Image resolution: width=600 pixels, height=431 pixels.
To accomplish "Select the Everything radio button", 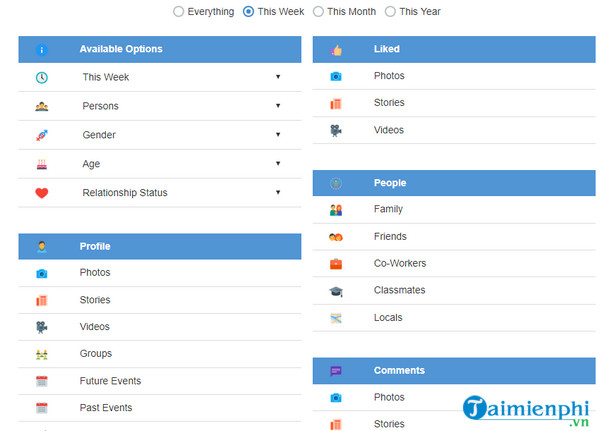I will pos(178,12).
